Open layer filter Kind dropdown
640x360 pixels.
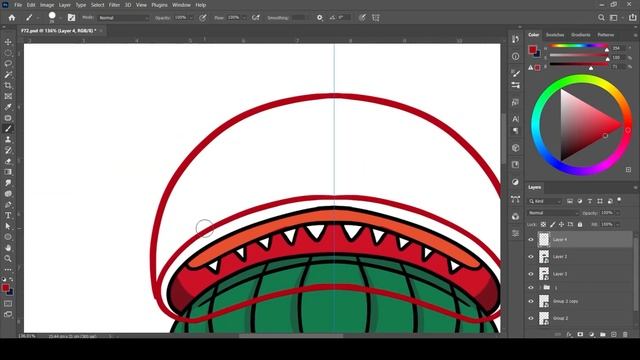(x=544, y=201)
